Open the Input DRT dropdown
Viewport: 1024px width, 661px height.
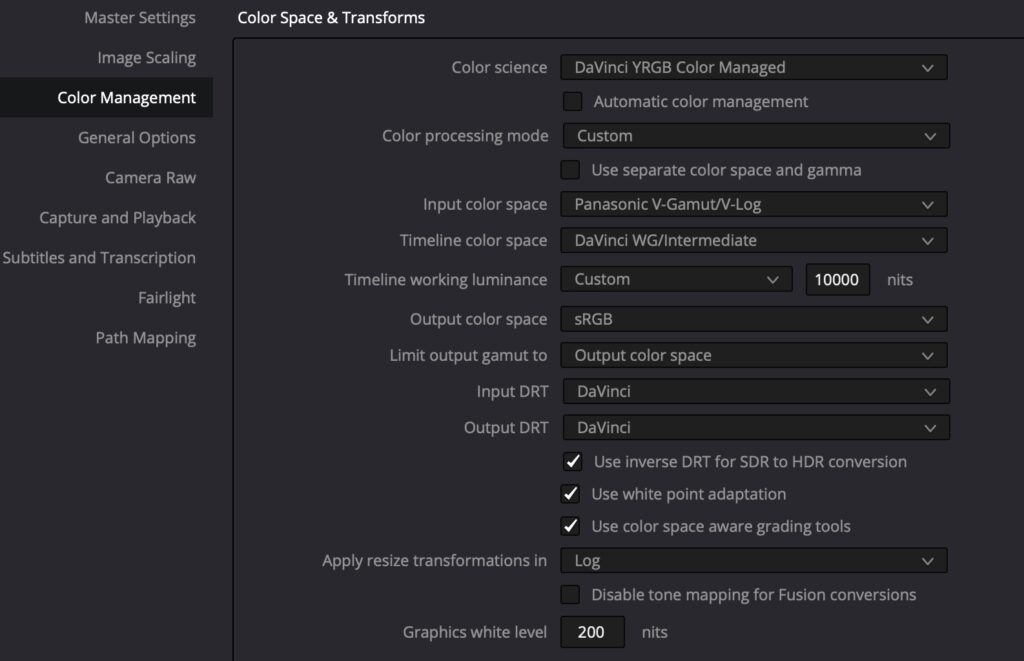click(x=756, y=391)
